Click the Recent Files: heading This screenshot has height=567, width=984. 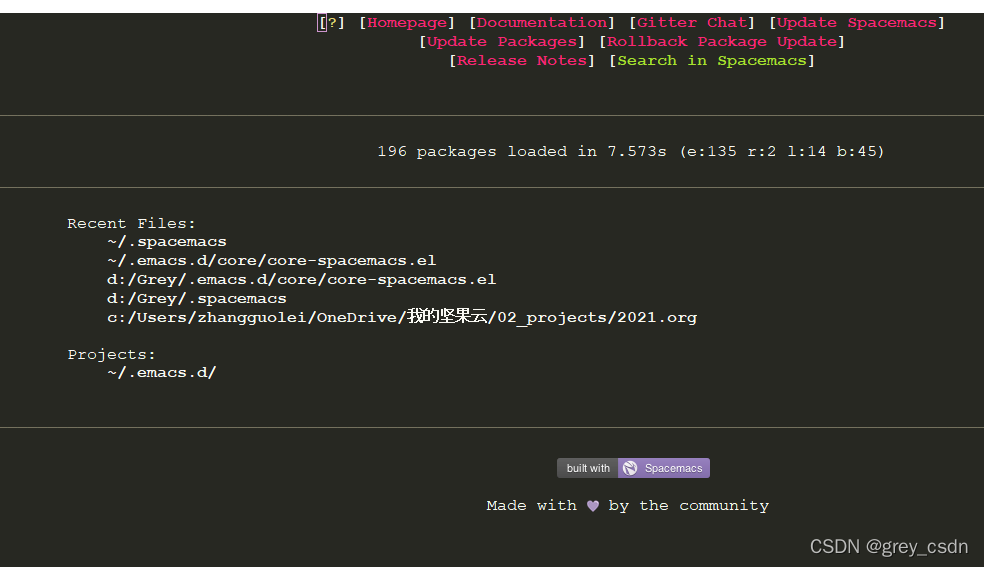(x=131, y=223)
